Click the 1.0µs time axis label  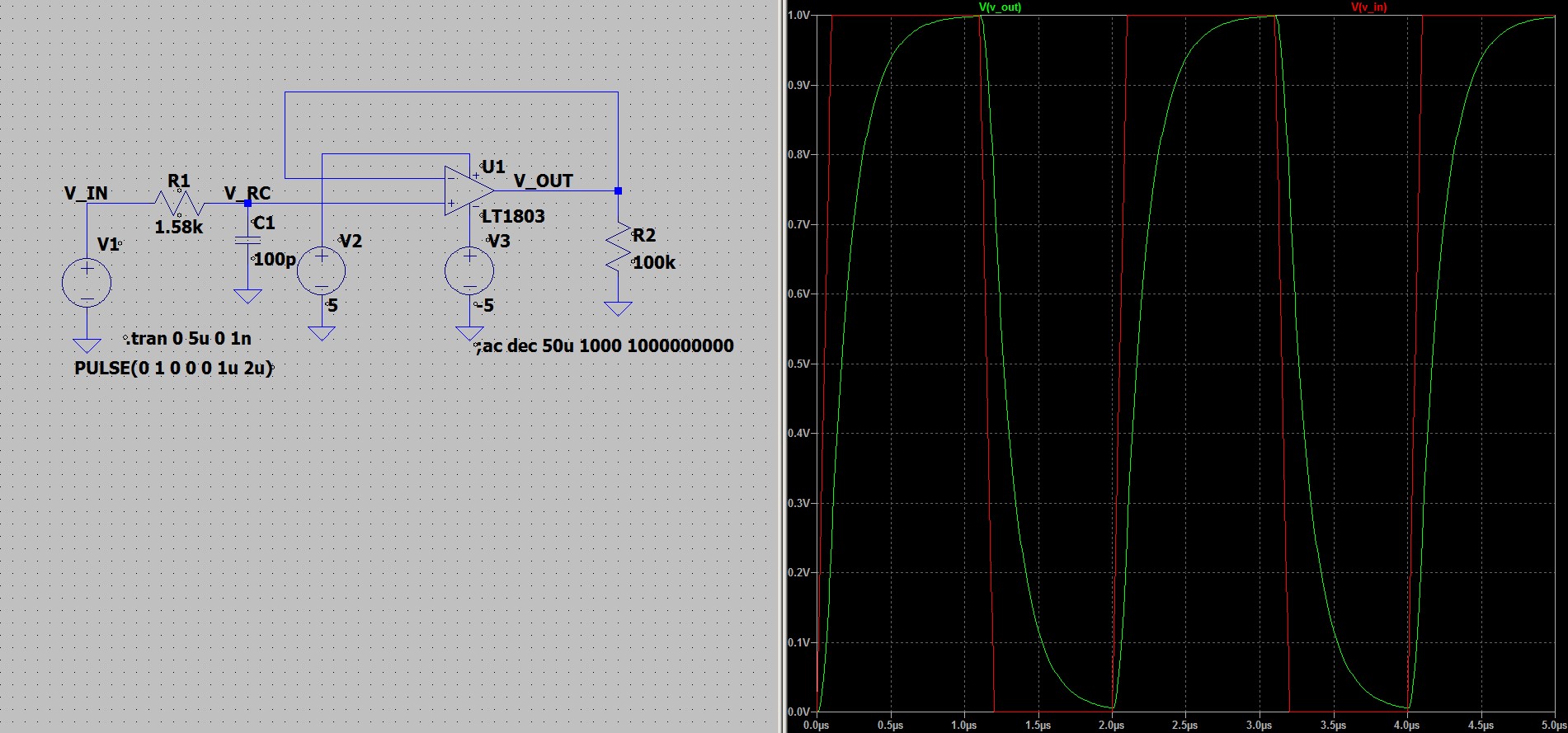[x=963, y=726]
